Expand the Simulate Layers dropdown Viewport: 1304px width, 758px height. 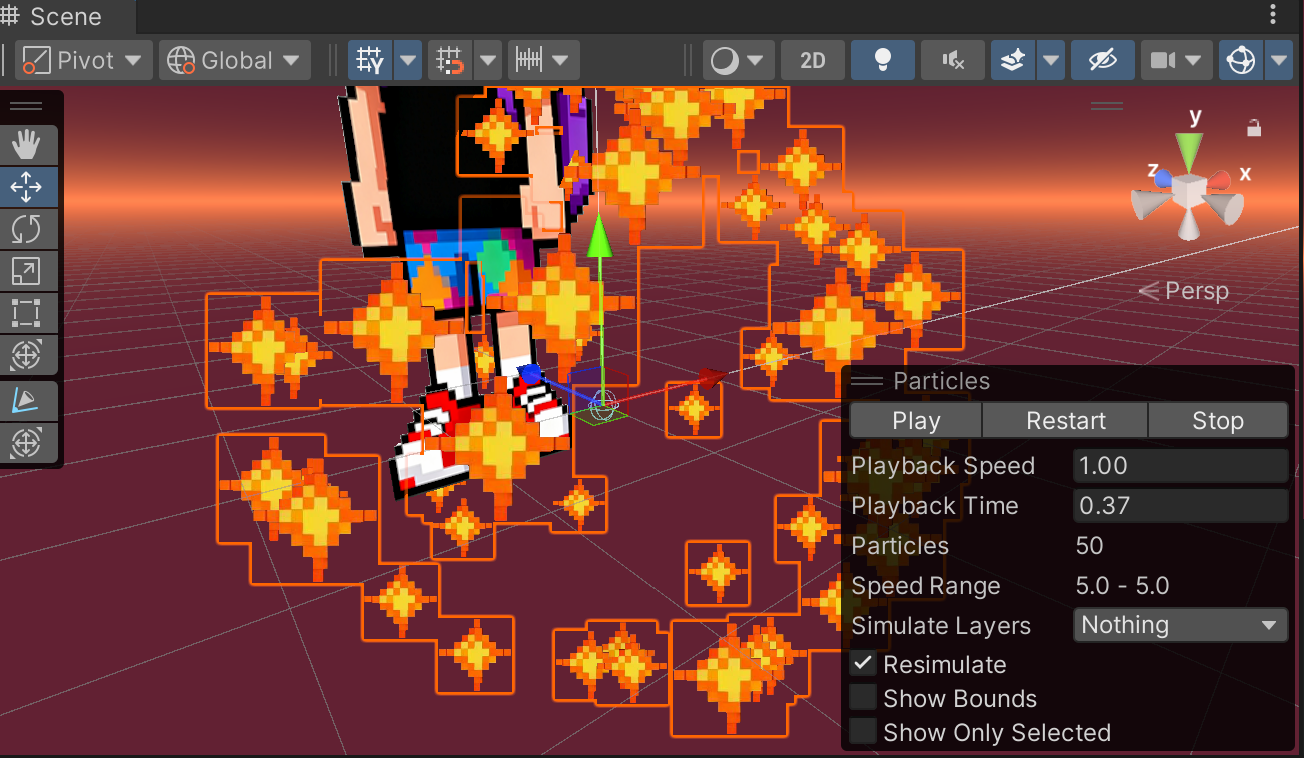pos(1179,625)
